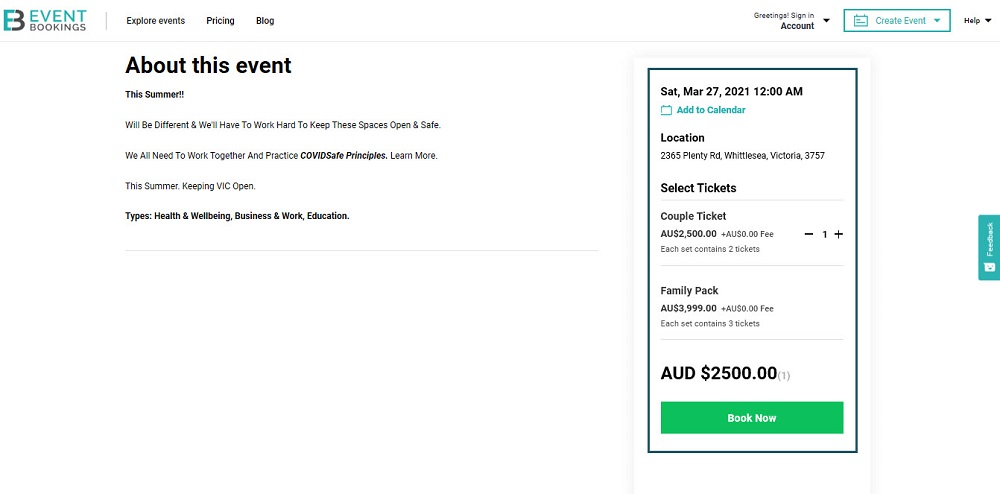Expand the Account dropdown arrow
The image size is (1000, 494).
click(827, 20)
